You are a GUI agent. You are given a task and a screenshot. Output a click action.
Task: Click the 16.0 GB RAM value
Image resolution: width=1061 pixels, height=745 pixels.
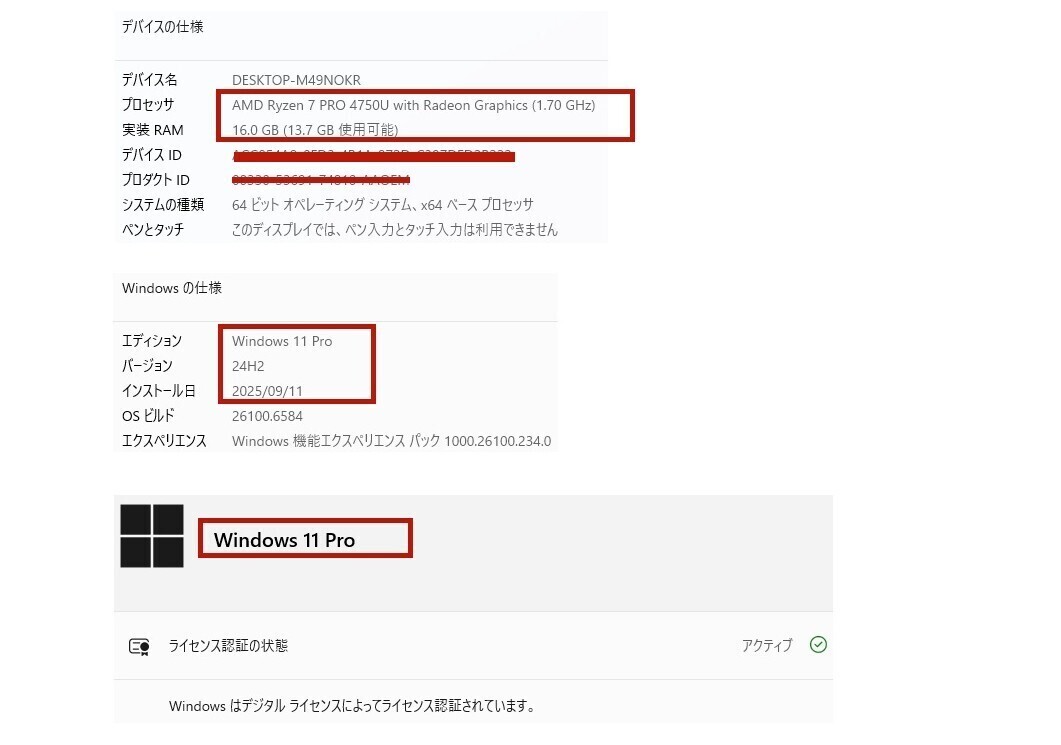click(315, 130)
